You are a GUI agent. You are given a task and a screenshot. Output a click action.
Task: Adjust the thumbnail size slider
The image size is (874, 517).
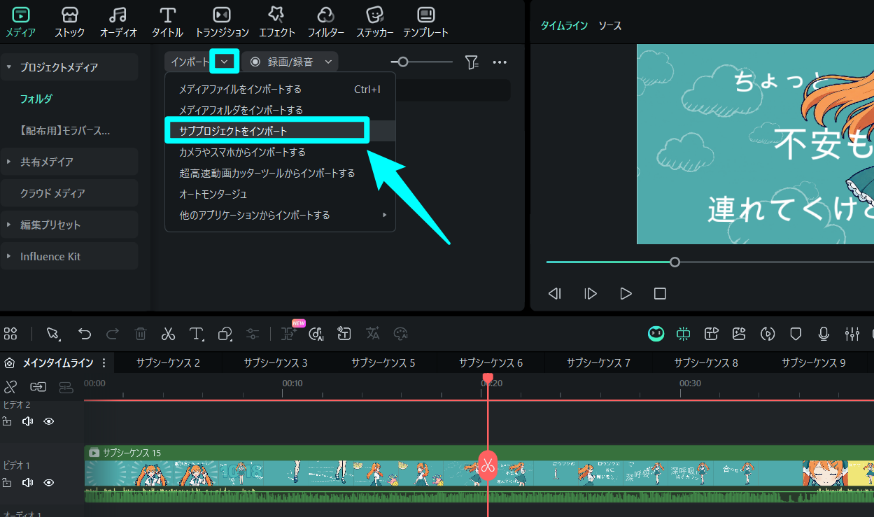[x=402, y=62]
